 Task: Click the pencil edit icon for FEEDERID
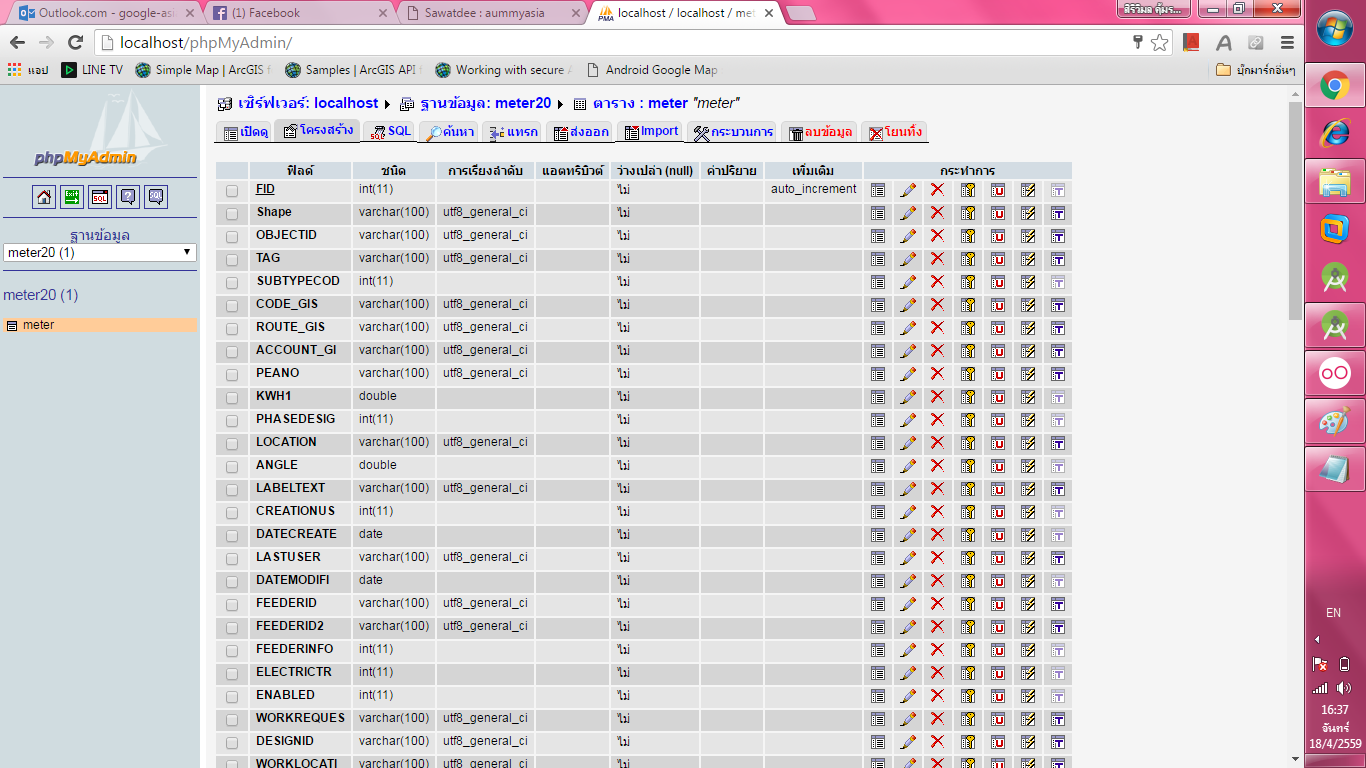[x=908, y=604]
